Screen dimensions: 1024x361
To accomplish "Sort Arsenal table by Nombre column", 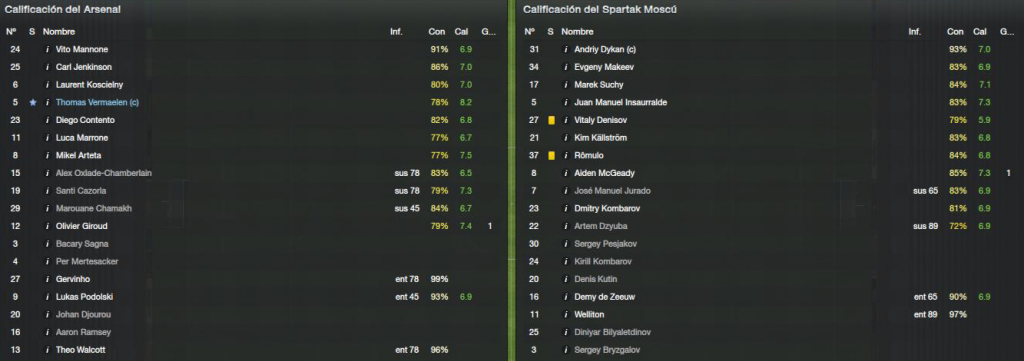I will pos(59,31).
